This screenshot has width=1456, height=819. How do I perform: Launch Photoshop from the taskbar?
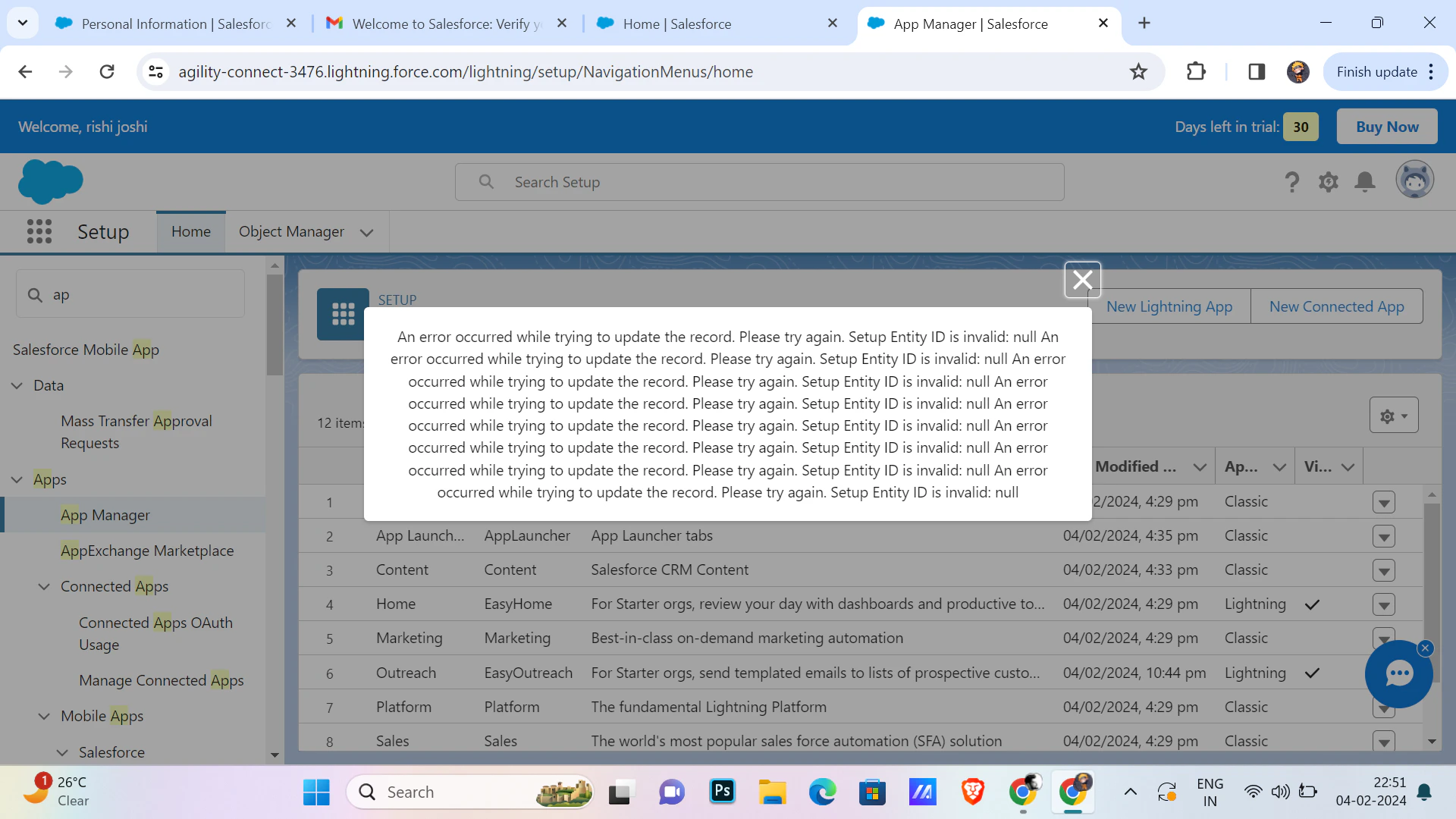(x=722, y=792)
